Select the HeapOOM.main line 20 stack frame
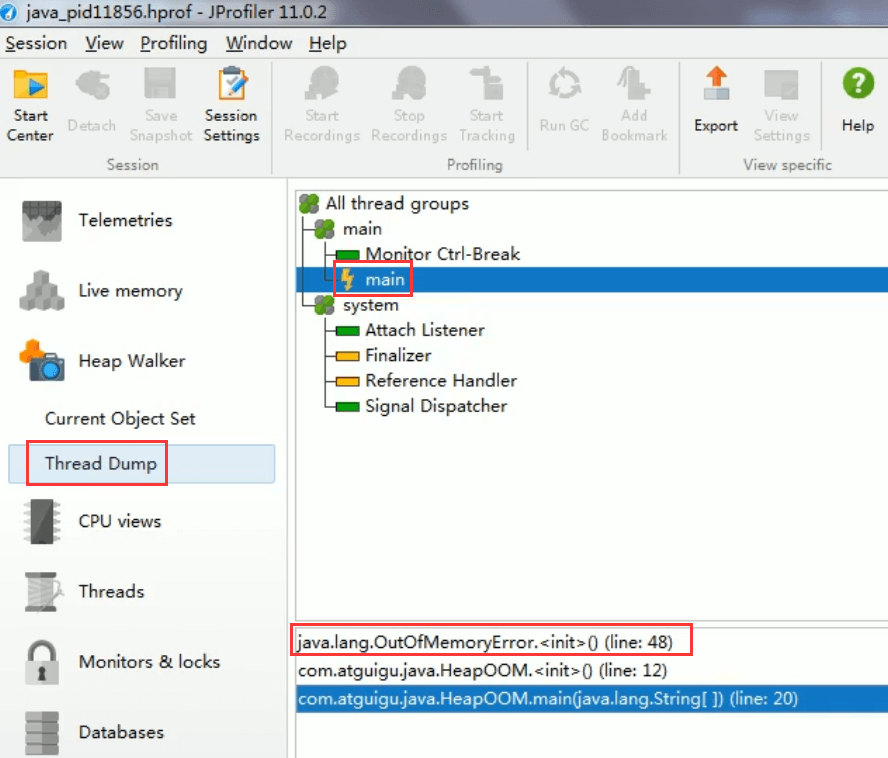Image resolution: width=888 pixels, height=758 pixels. click(x=592, y=699)
